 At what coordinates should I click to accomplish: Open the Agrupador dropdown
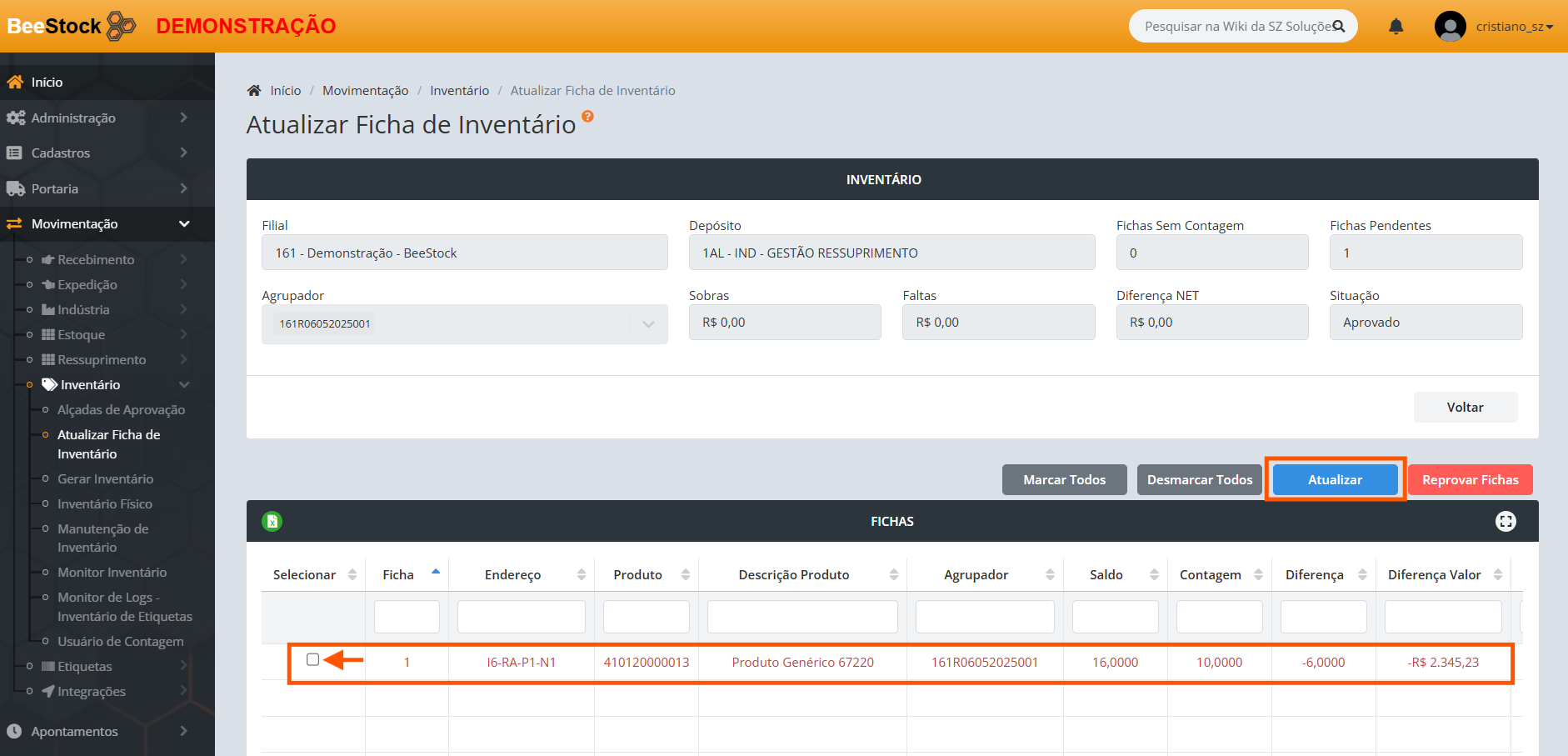[x=647, y=324]
